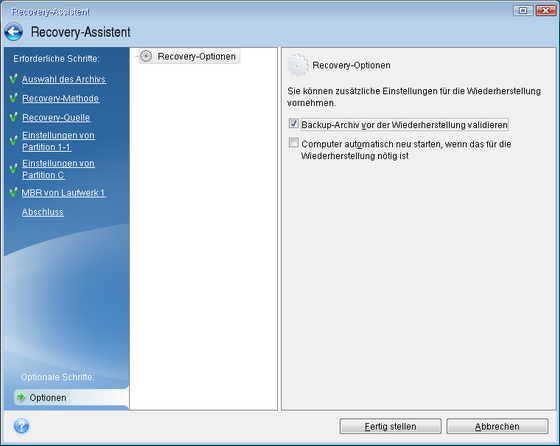The image size is (560, 446).
Task: Maximize the Recovery-Assistent window
Action: [x=523, y=11]
